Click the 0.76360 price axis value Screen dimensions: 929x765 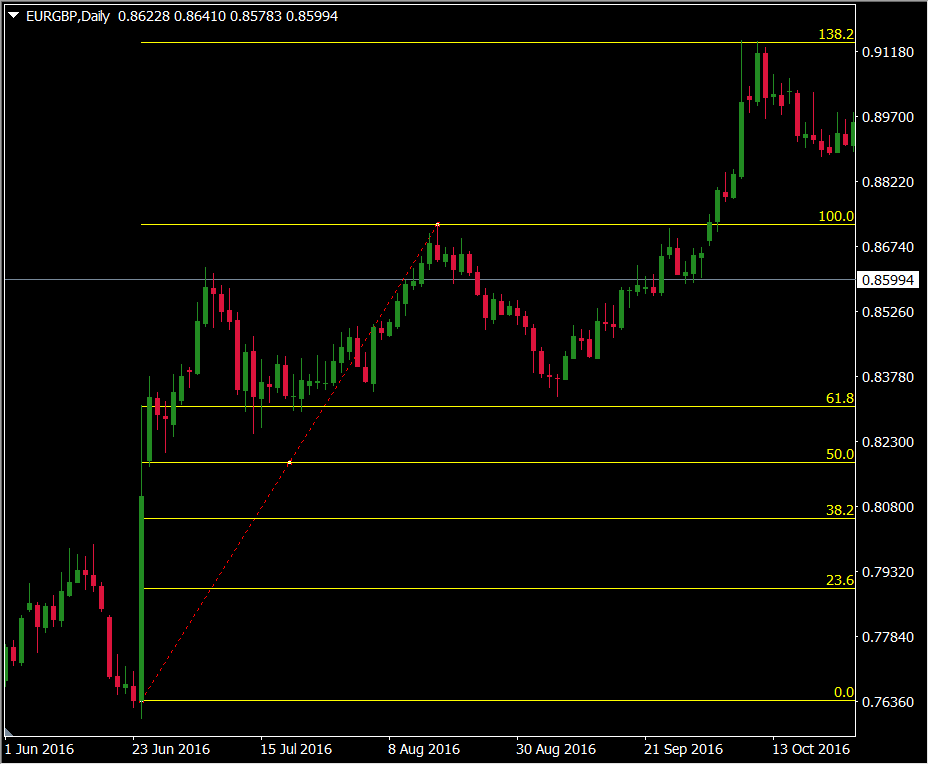(888, 702)
